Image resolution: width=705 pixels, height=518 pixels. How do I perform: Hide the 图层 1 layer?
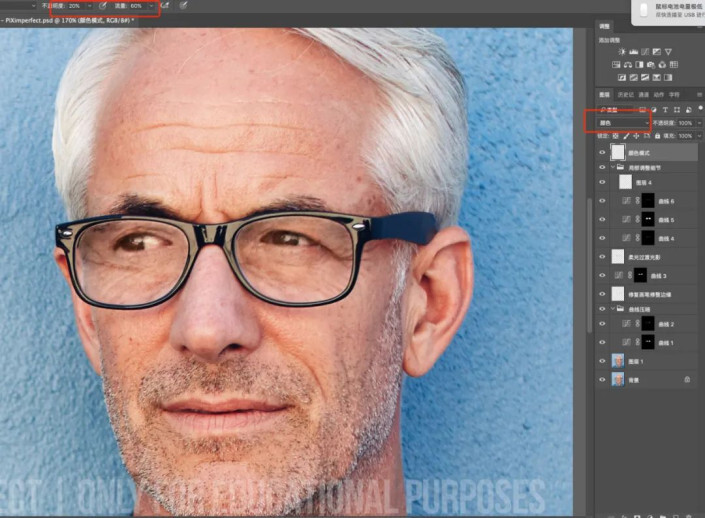tap(602, 362)
